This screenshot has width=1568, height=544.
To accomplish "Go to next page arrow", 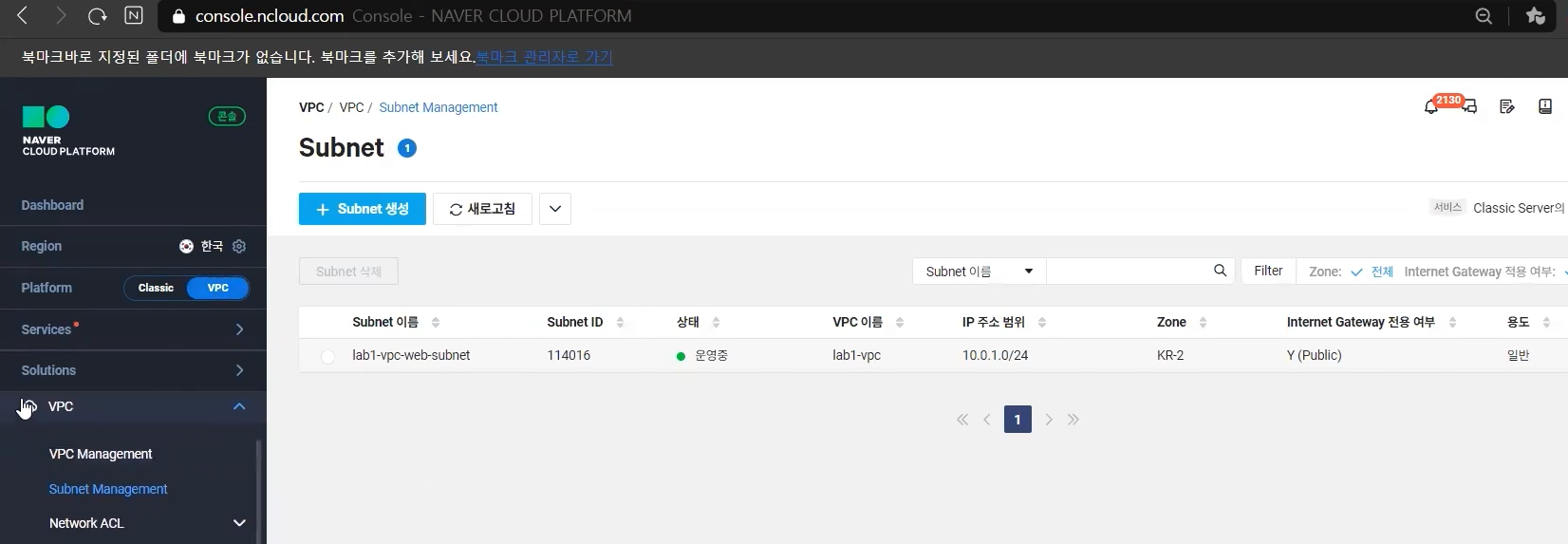I will 1049,420.
